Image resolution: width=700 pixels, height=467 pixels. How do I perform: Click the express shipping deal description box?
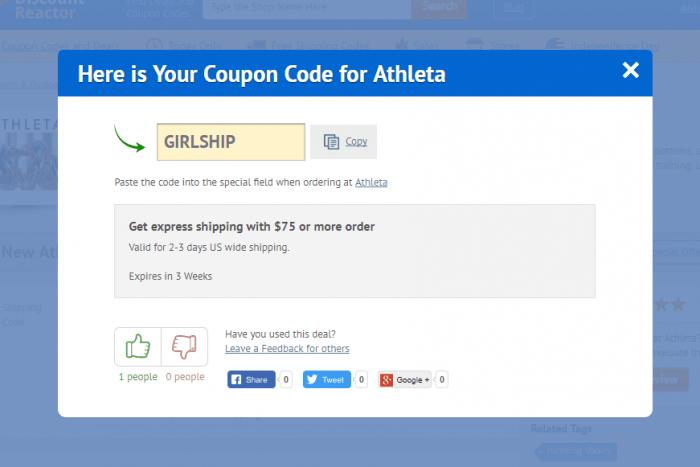coord(355,251)
